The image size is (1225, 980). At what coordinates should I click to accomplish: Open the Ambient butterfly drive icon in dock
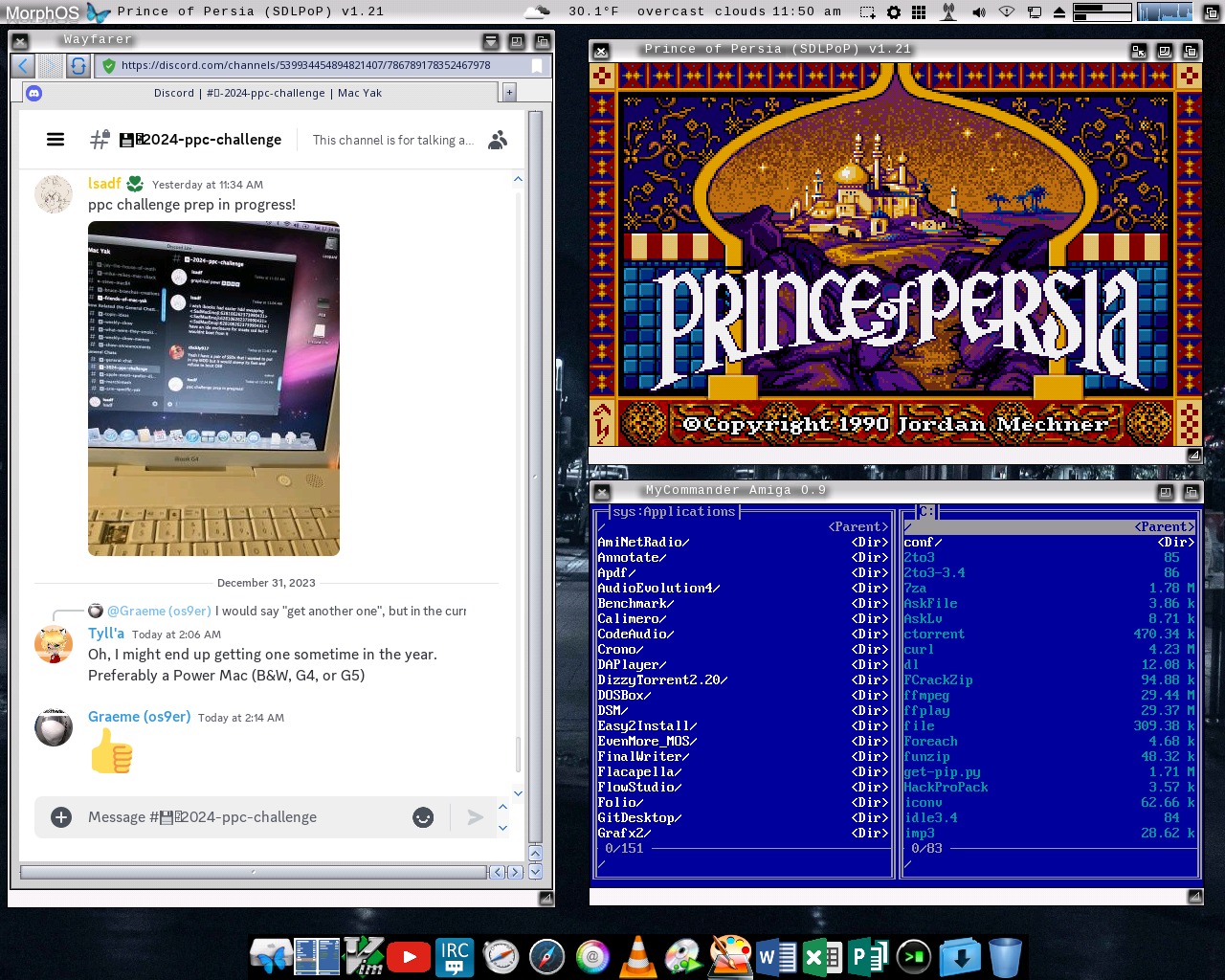[271, 956]
